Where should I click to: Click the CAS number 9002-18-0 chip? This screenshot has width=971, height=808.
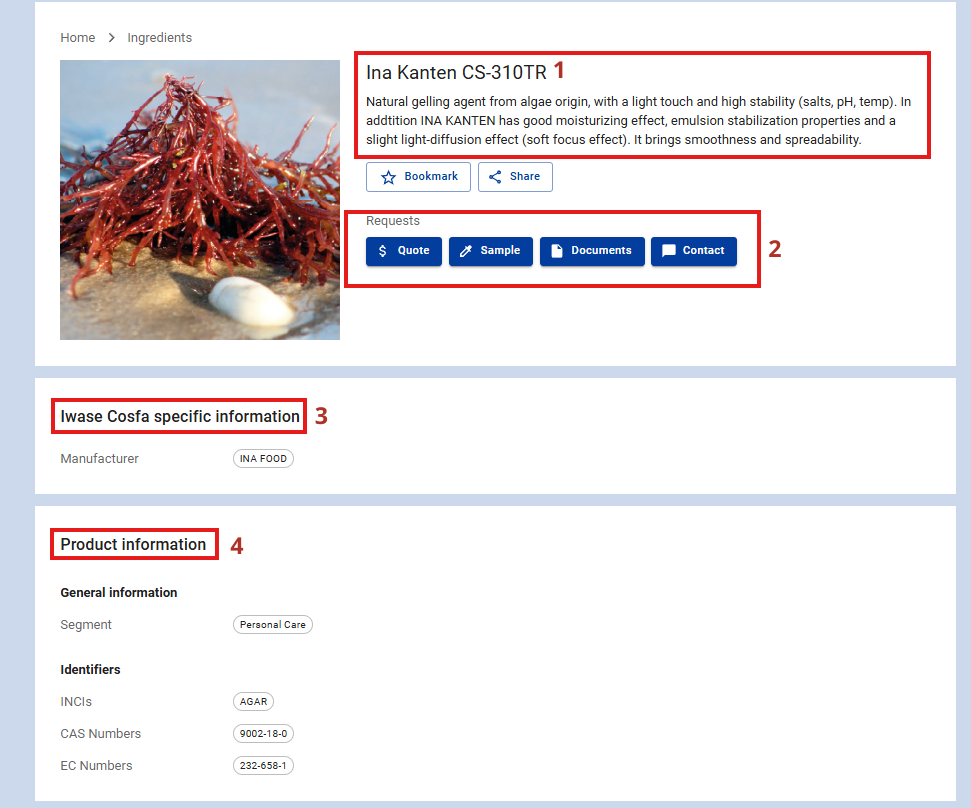click(263, 734)
